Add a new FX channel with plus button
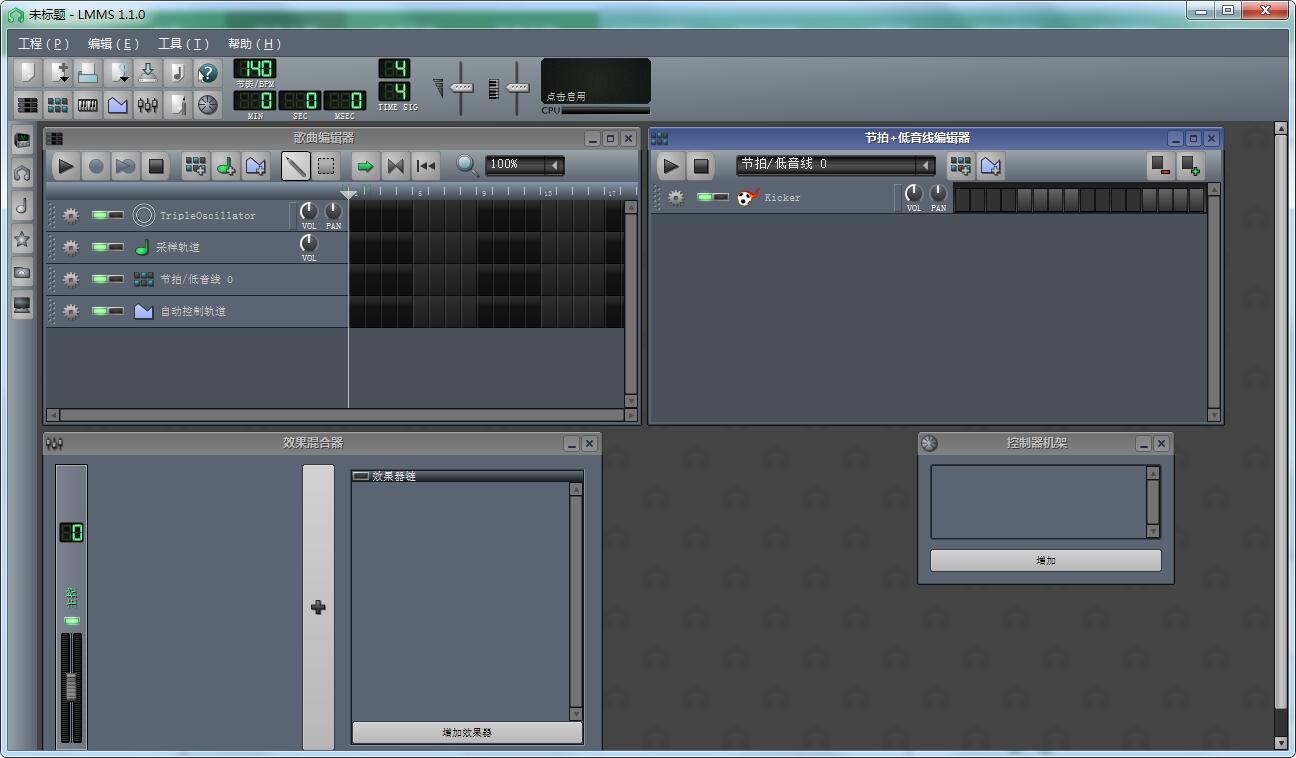Viewport: 1296px width, 758px height. 318,607
